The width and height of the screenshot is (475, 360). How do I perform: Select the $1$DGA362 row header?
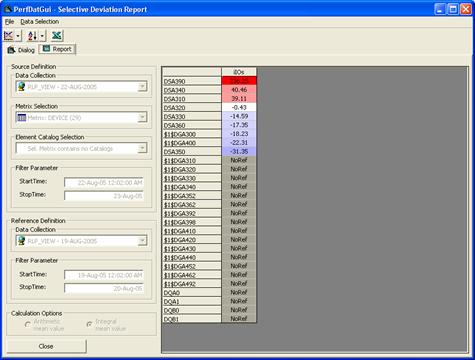point(192,205)
